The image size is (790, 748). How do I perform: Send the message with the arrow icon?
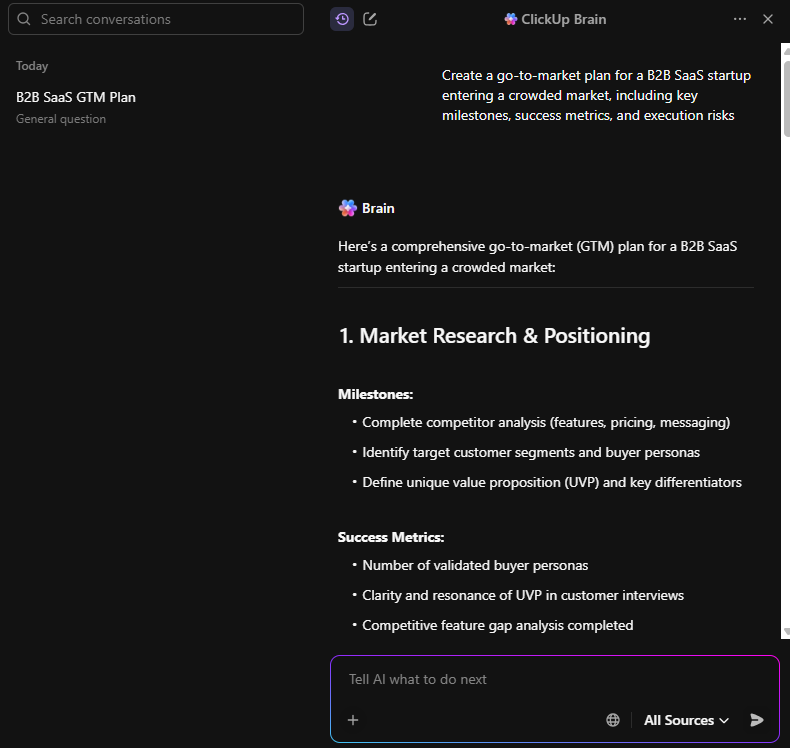757,720
